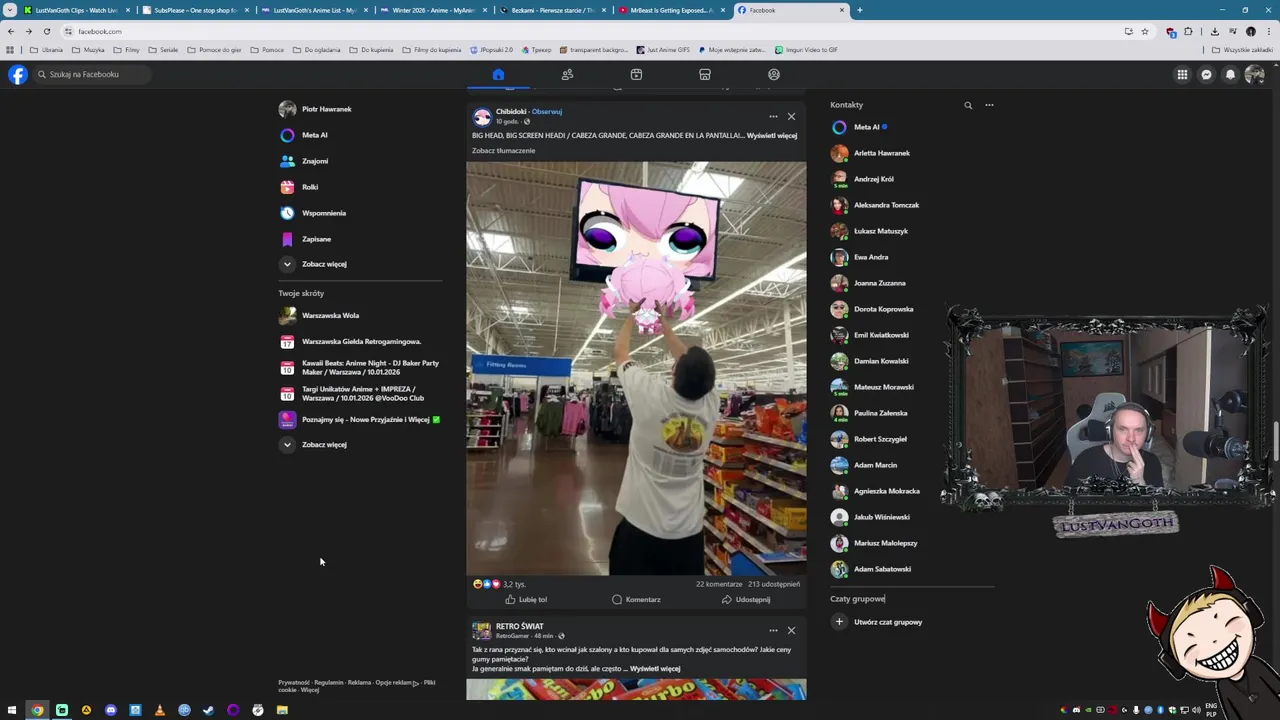Open Chibidoki post three-dots options menu
Image resolution: width=1280 pixels, height=720 pixels.
click(773, 116)
